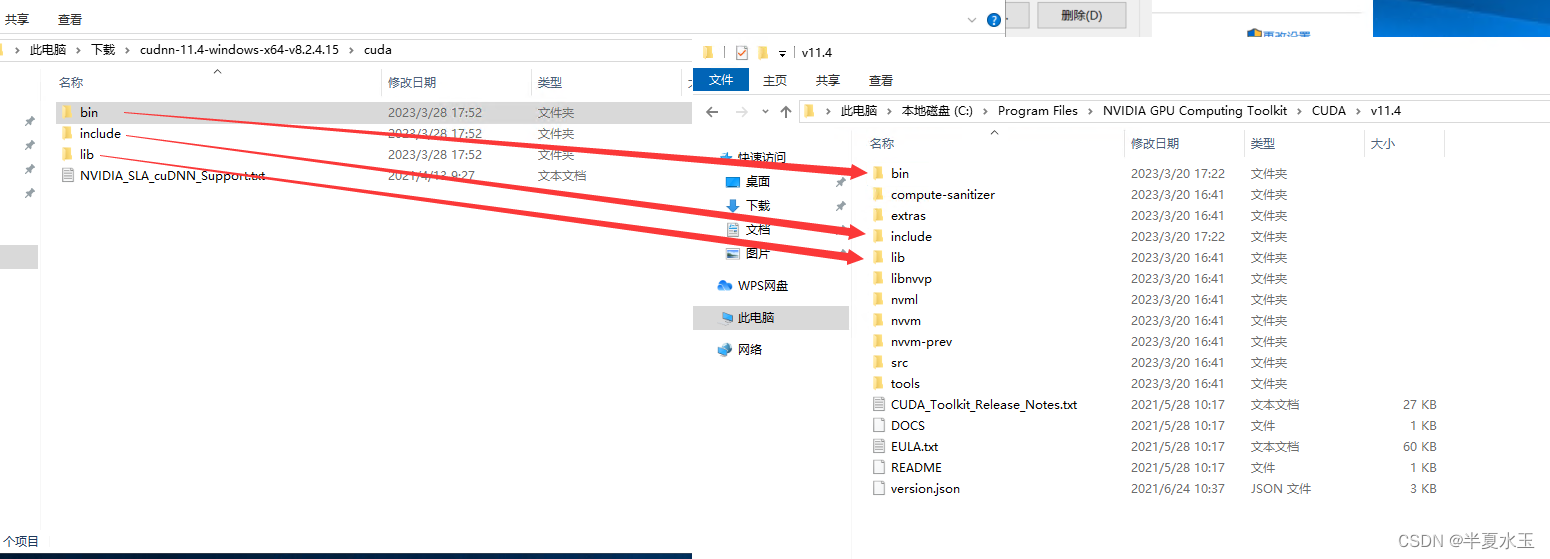Click the 2021/6/24 10:37 date cell

coord(1178,488)
